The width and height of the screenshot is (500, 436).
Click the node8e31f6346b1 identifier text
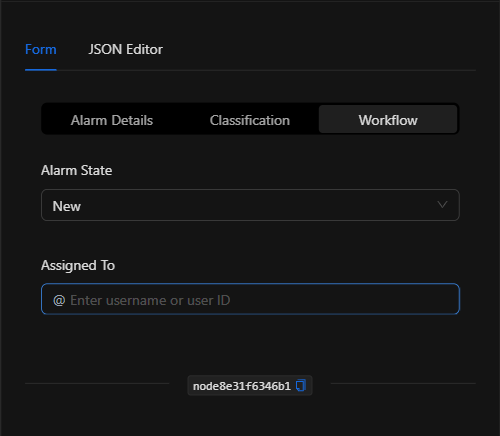point(242,386)
